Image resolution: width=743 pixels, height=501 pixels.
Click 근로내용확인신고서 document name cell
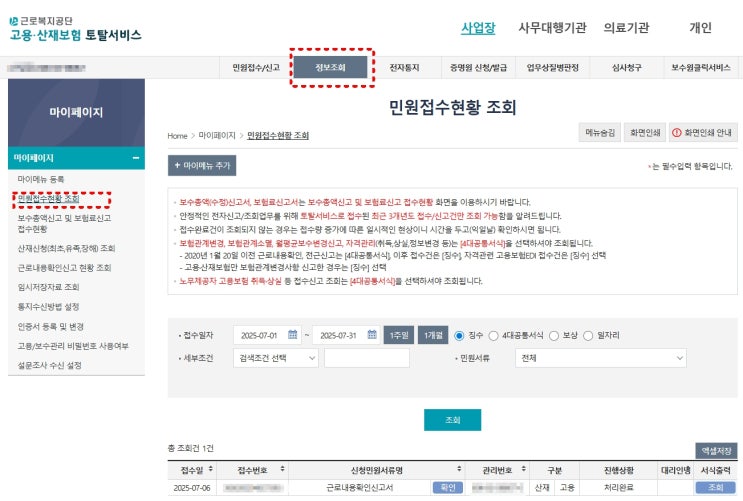(x=360, y=487)
